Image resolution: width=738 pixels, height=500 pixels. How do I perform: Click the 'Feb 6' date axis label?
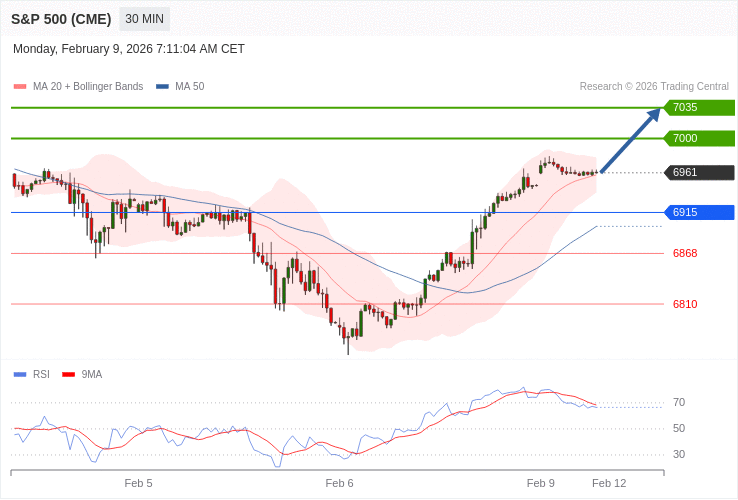coord(339,484)
